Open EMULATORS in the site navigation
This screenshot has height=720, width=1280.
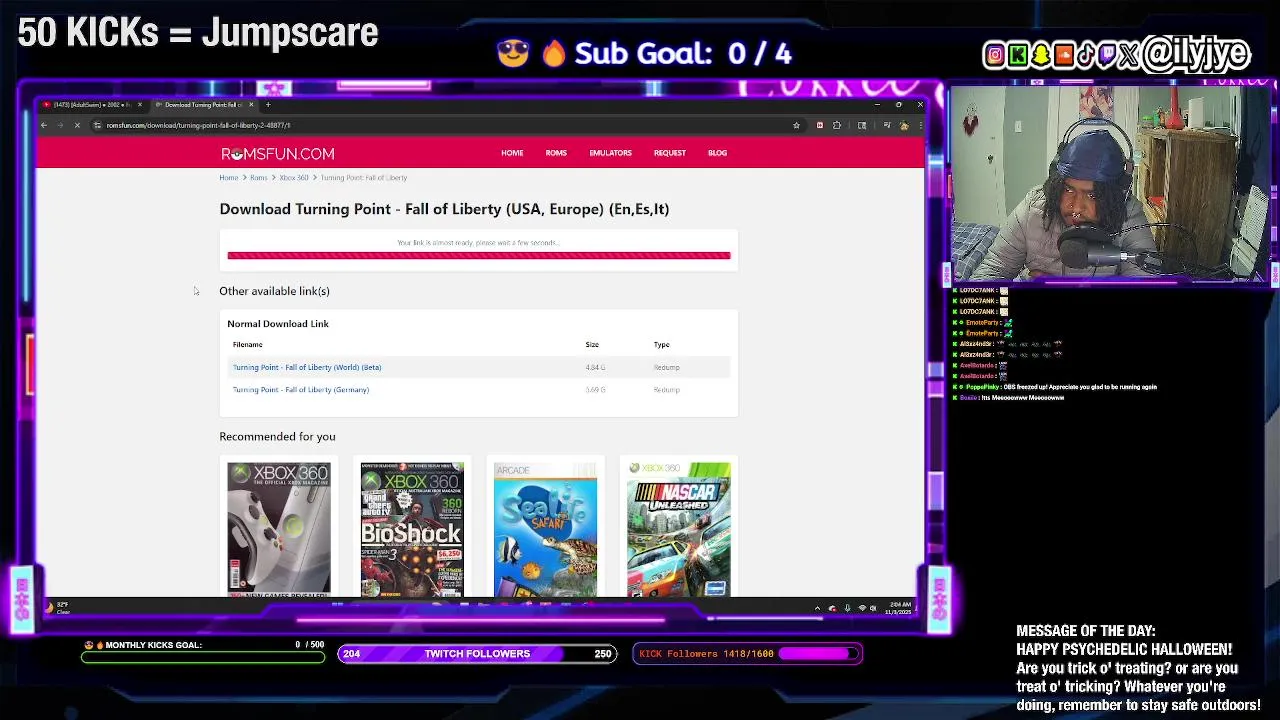pyautogui.click(x=610, y=153)
